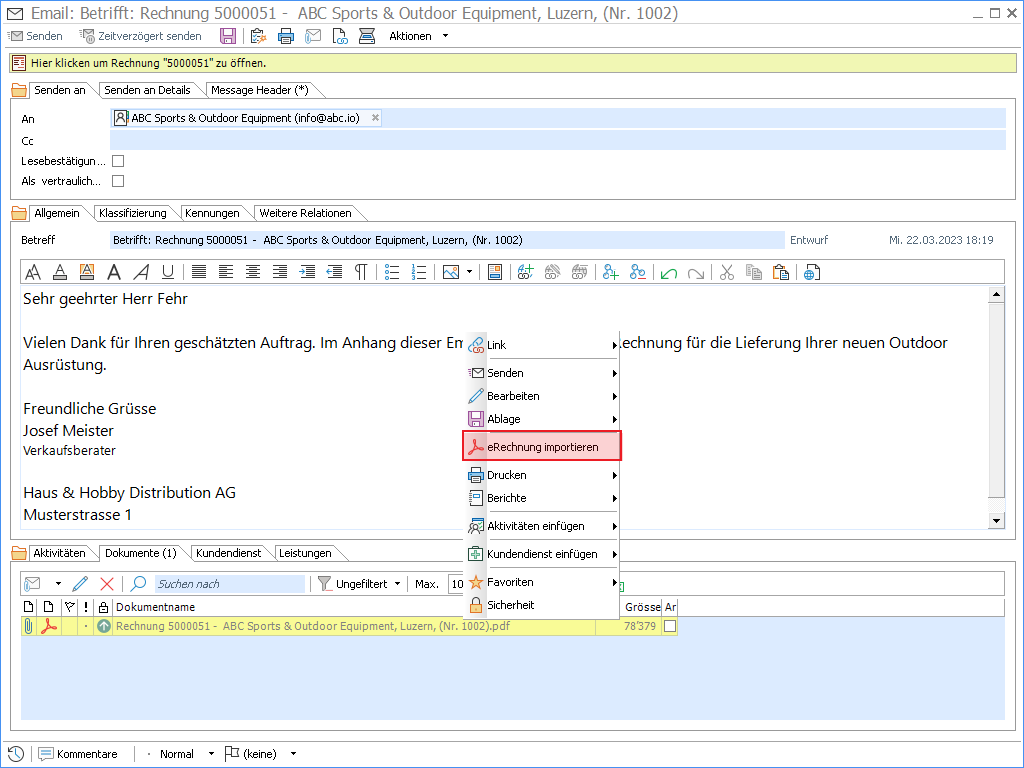Switch to the Klassifizierung tab
This screenshot has width=1024, height=768.
pos(132,213)
